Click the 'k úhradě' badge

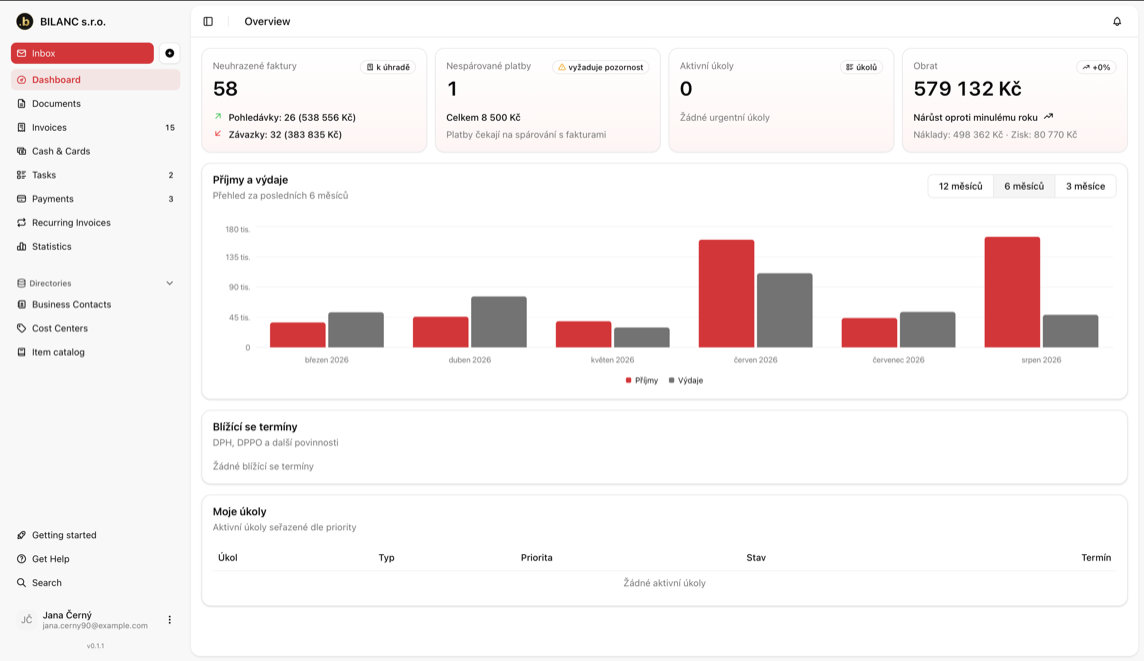pos(388,67)
